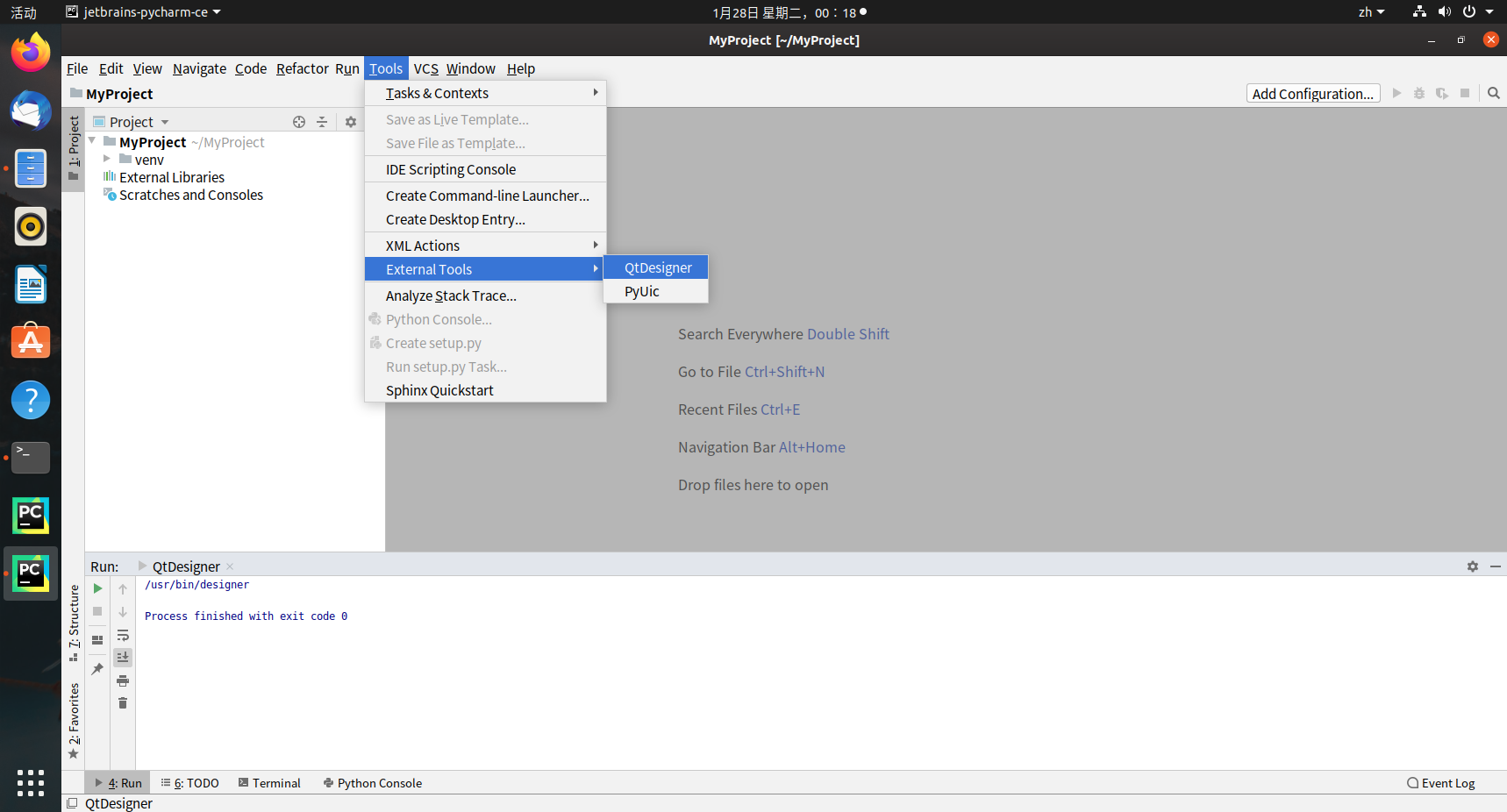
Task: Click the up stack trace arrow icon
Action: pos(123,589)
